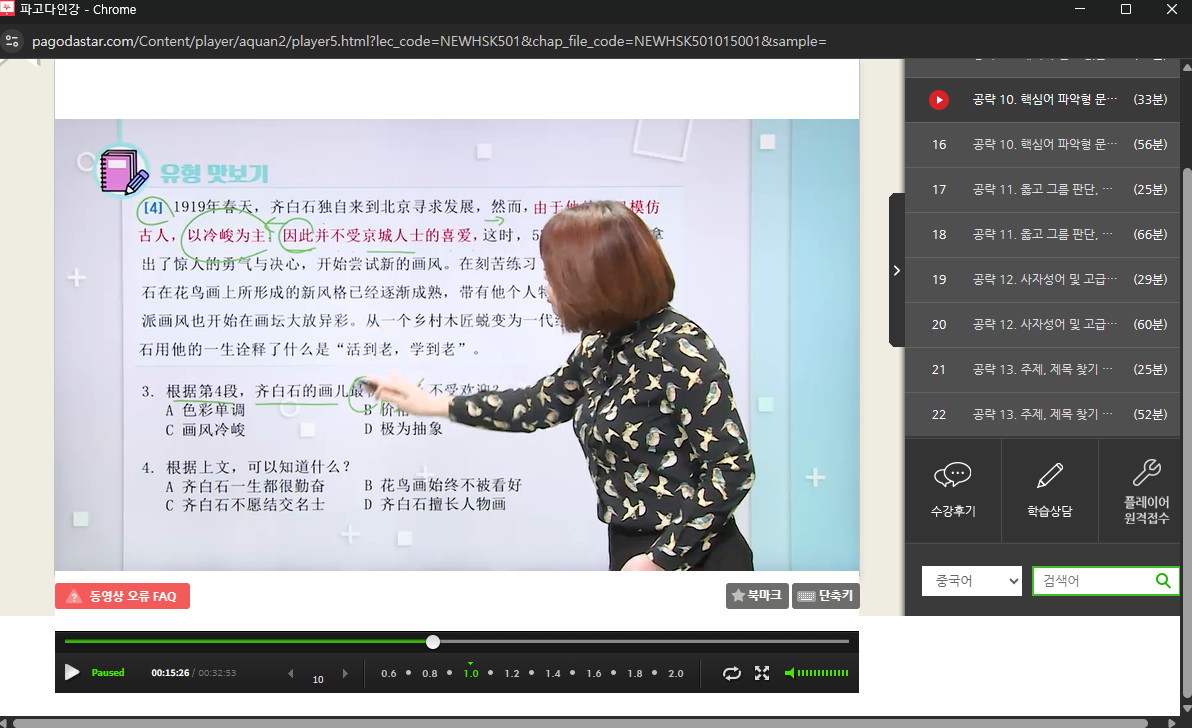Play the paused lecture video
The width and height of the screenshot is (1192, 728).
(x=72, y=673)
